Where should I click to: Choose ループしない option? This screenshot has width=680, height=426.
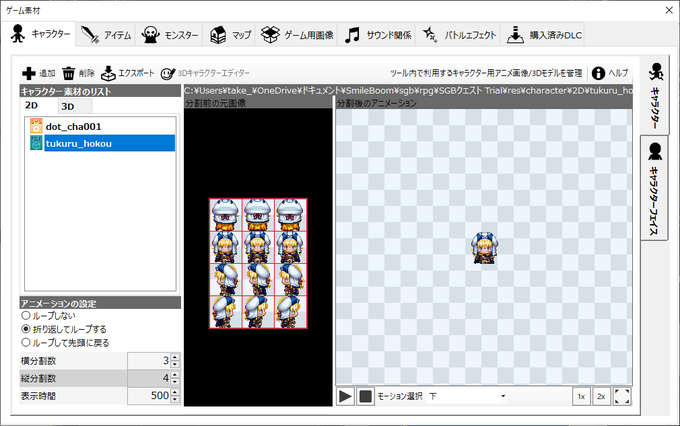pos(26,315)
